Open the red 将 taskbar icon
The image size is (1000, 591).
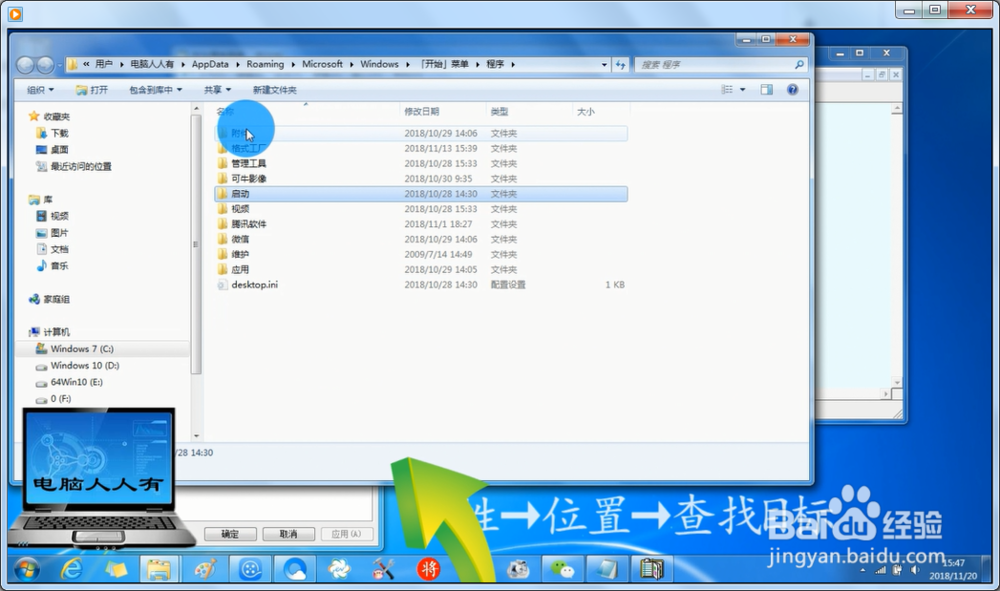[429, 569]
